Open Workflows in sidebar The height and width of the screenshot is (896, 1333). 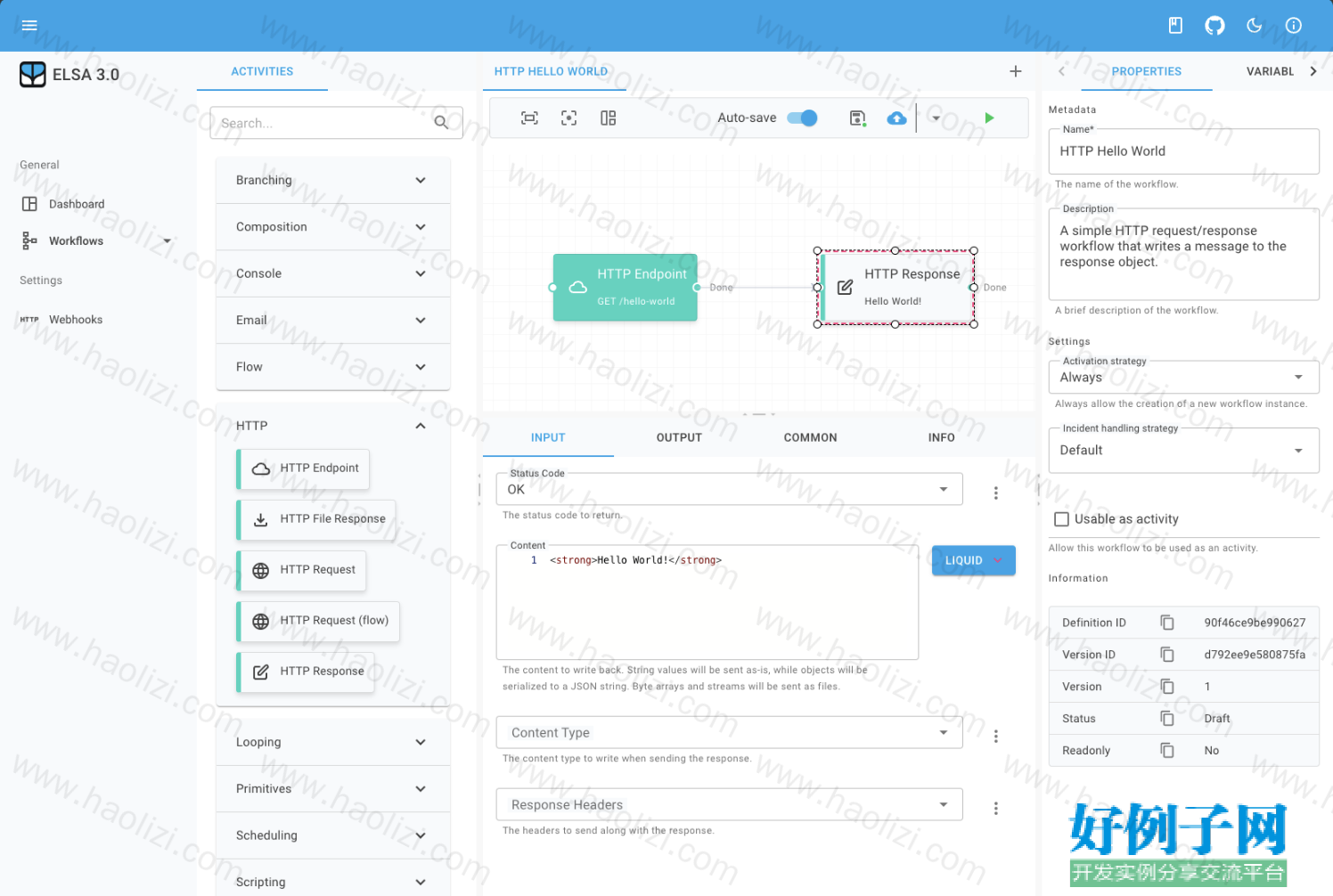pyautogui.click(x=96, y=240)
